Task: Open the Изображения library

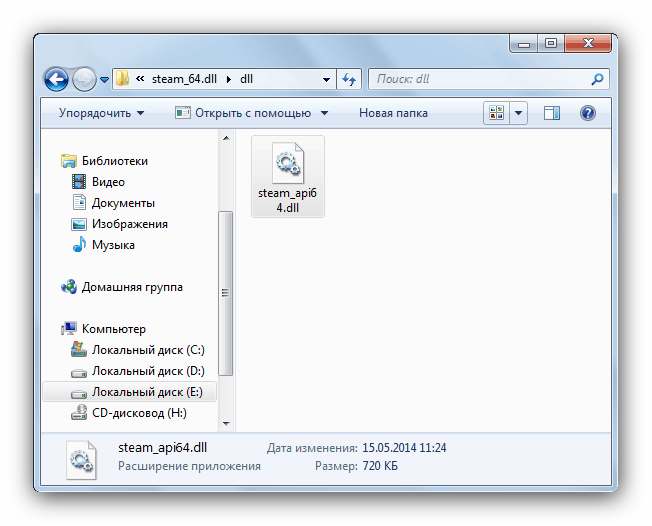Action: click(x=130, y=224)
